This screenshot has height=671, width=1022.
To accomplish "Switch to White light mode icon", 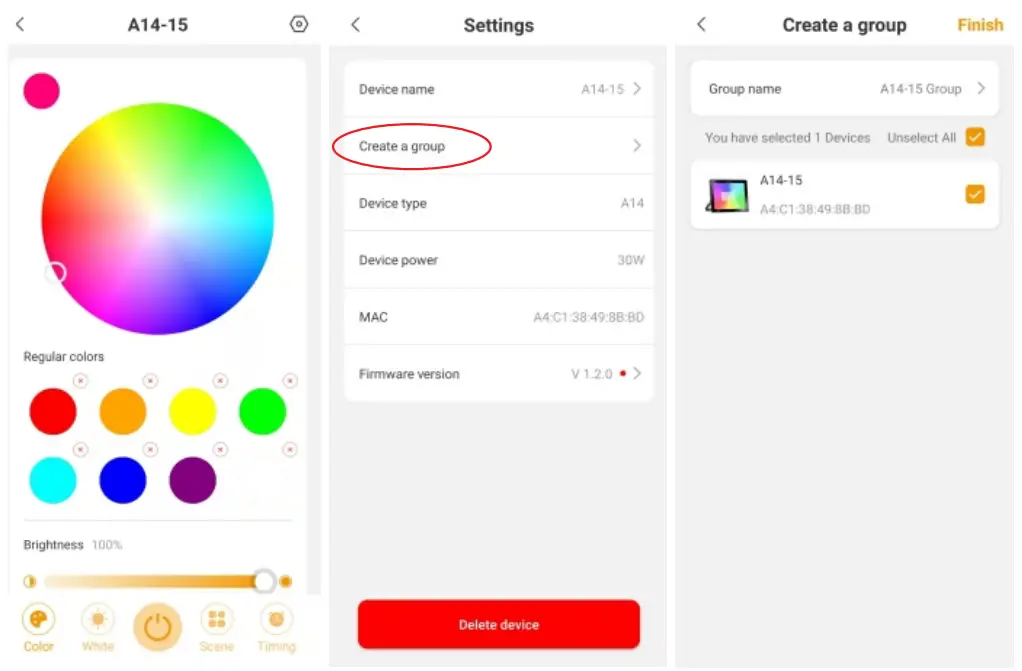I will [x=98, y=619].
